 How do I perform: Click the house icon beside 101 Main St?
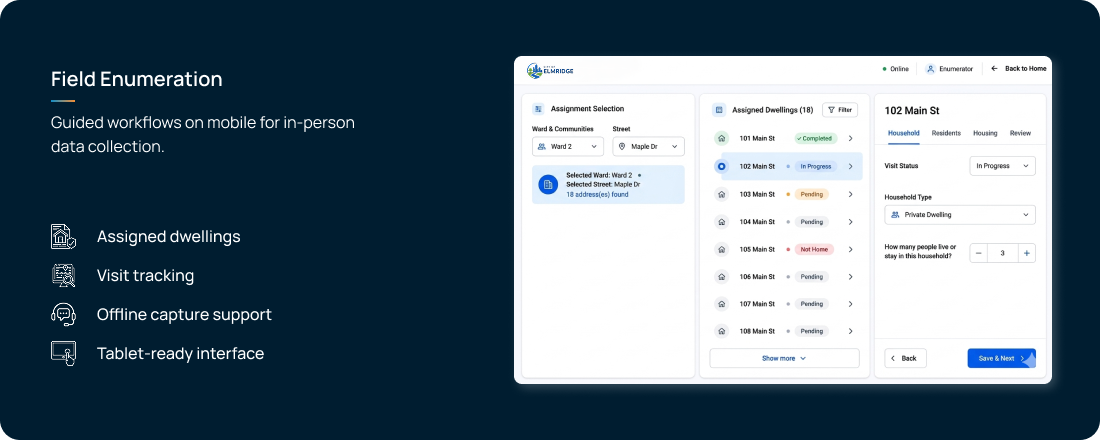(720, 138)
